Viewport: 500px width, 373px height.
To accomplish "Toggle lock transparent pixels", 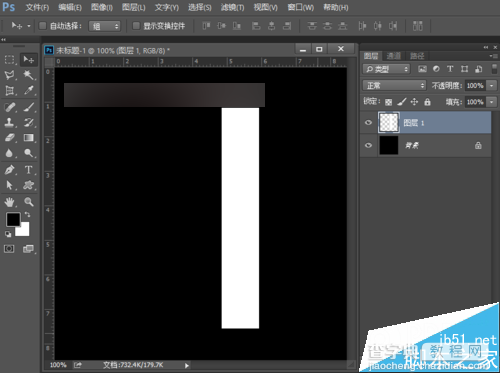I will 388,102.
